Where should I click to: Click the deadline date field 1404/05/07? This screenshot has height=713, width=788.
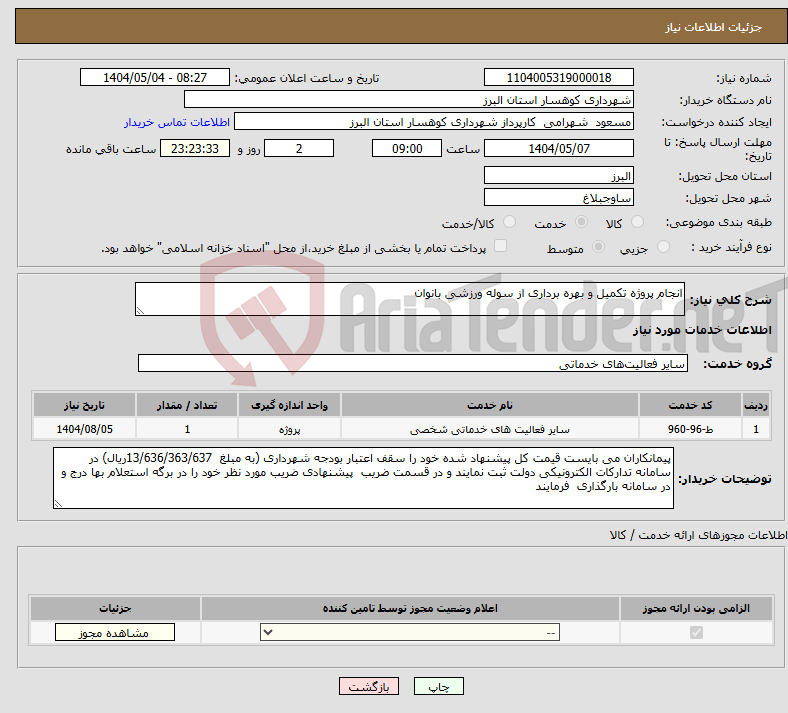coord(558,148)
